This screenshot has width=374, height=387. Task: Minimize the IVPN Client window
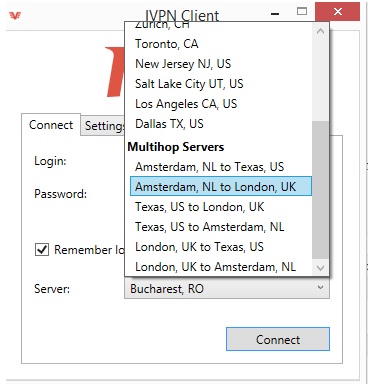click(275, 14)
